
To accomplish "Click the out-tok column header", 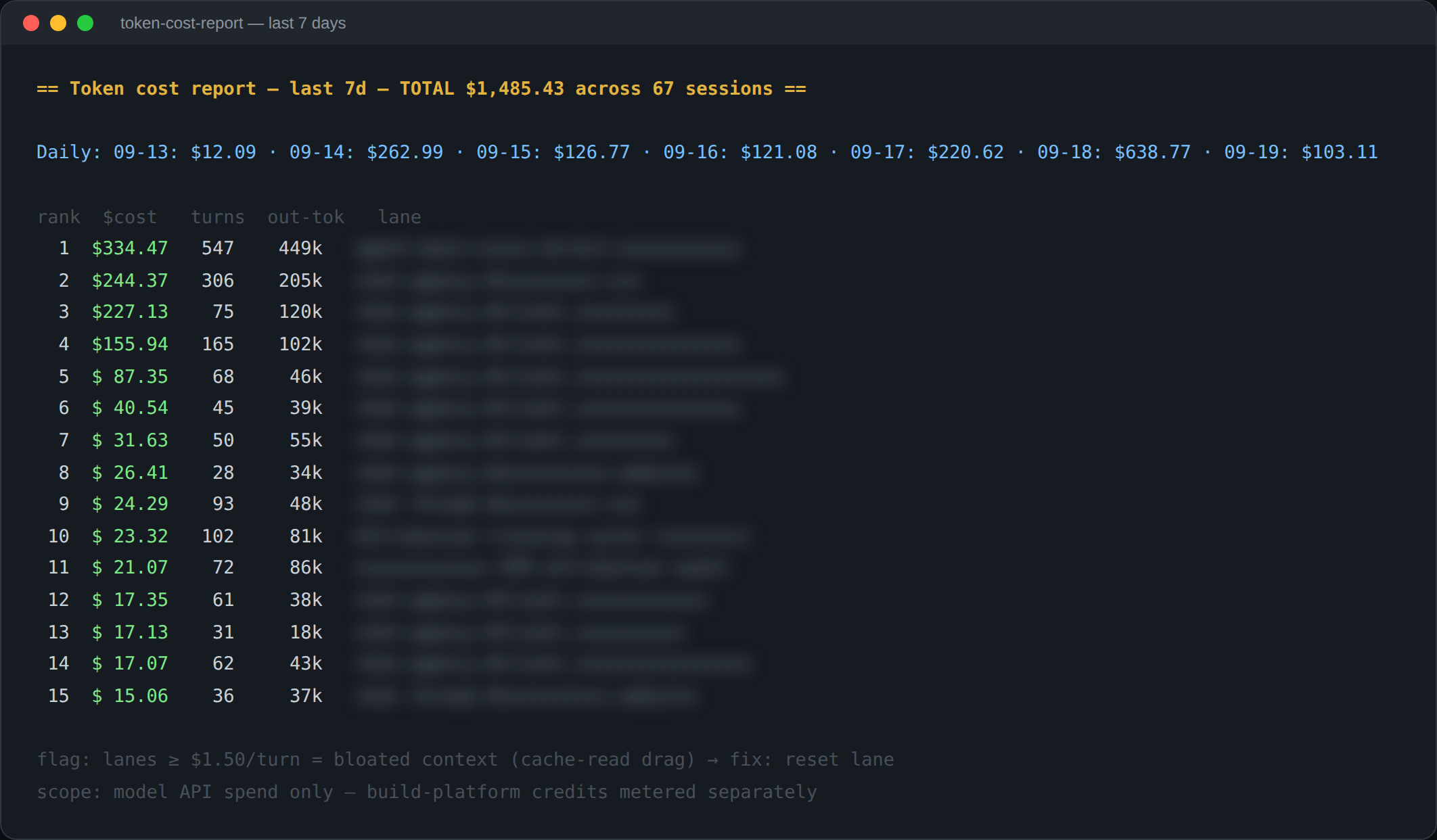I will click(x=306, y=217).
